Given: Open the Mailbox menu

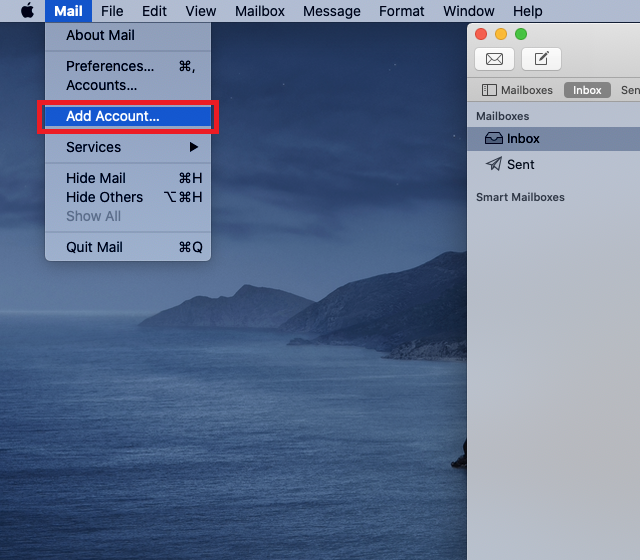Looking at the screenshot, I should point(260,11).
